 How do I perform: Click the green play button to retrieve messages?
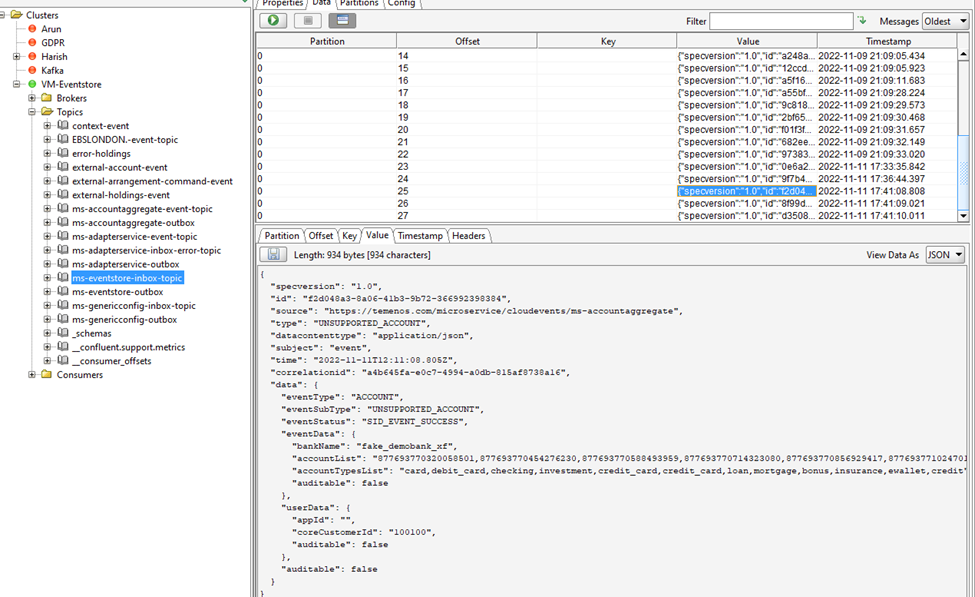pyautogui.click(x=273, y=21)
